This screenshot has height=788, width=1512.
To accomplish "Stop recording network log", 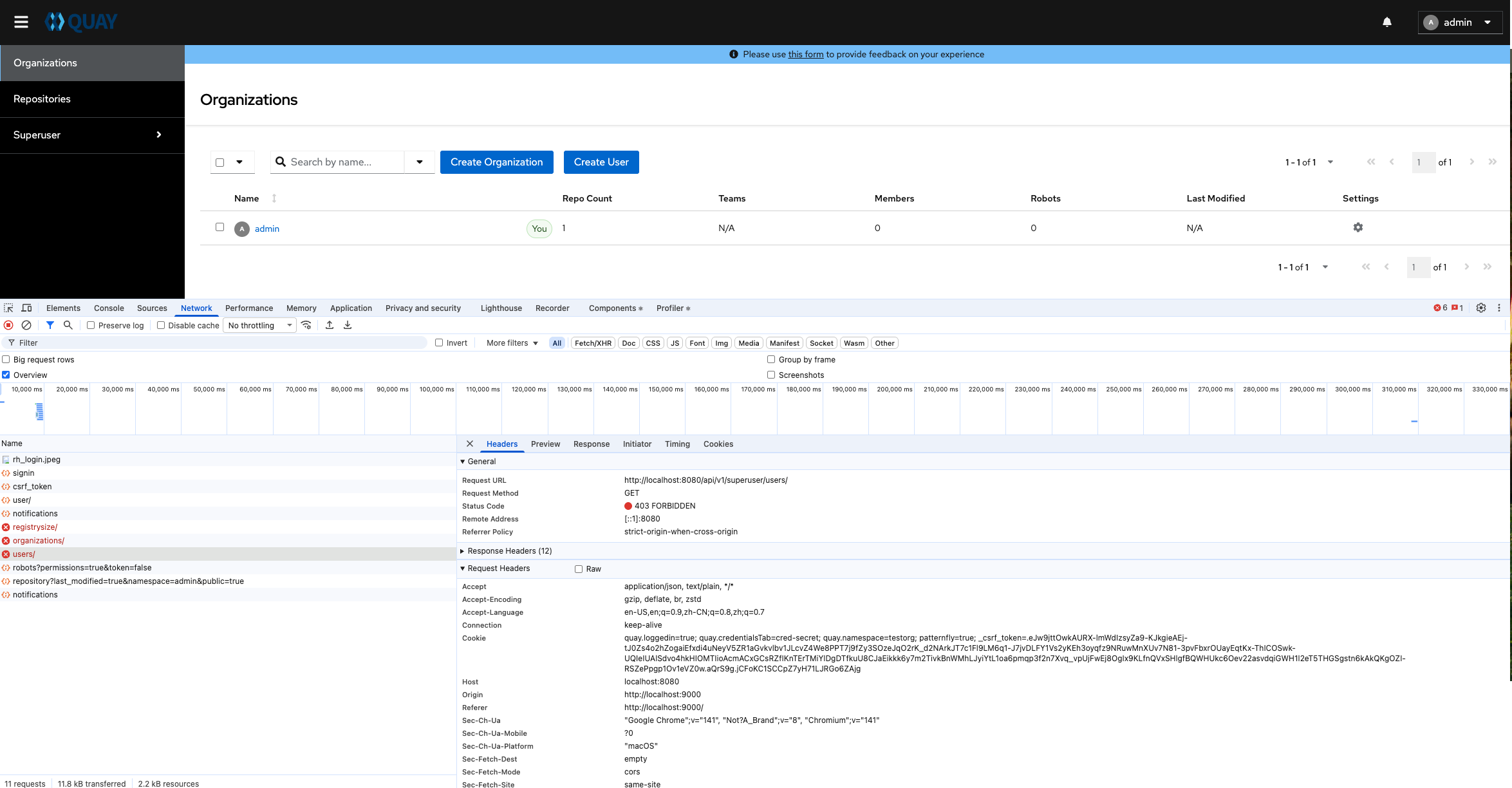I will tap(9, 325).
